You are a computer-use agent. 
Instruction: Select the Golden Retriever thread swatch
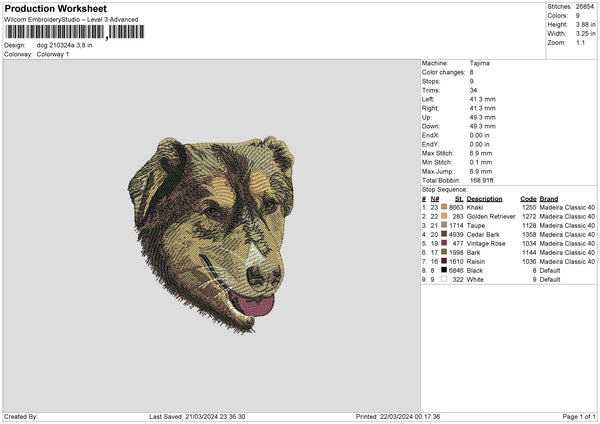444,216
